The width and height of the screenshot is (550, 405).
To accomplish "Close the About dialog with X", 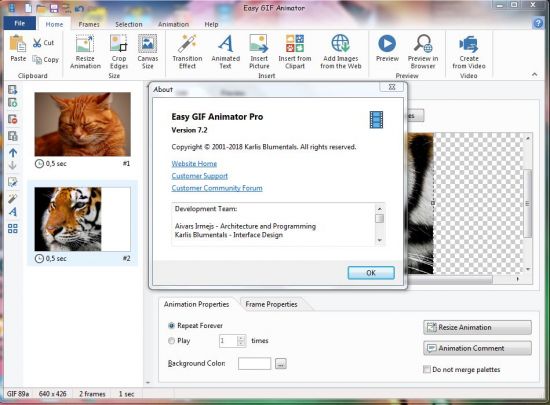I will [392, 87].
